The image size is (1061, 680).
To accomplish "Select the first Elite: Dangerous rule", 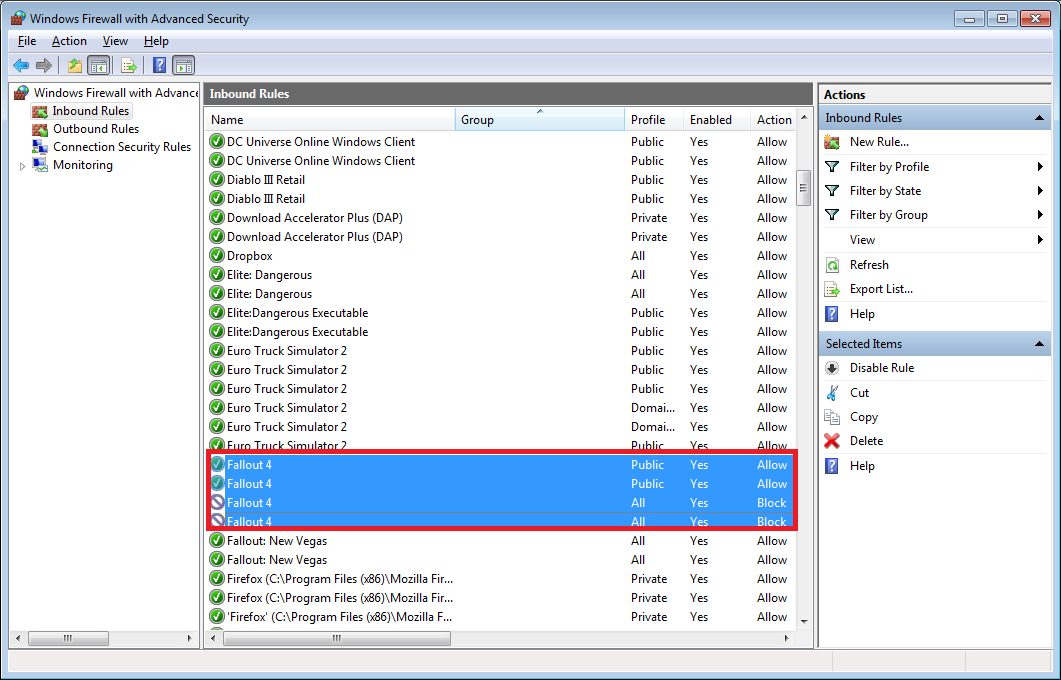I will point(500,275).
